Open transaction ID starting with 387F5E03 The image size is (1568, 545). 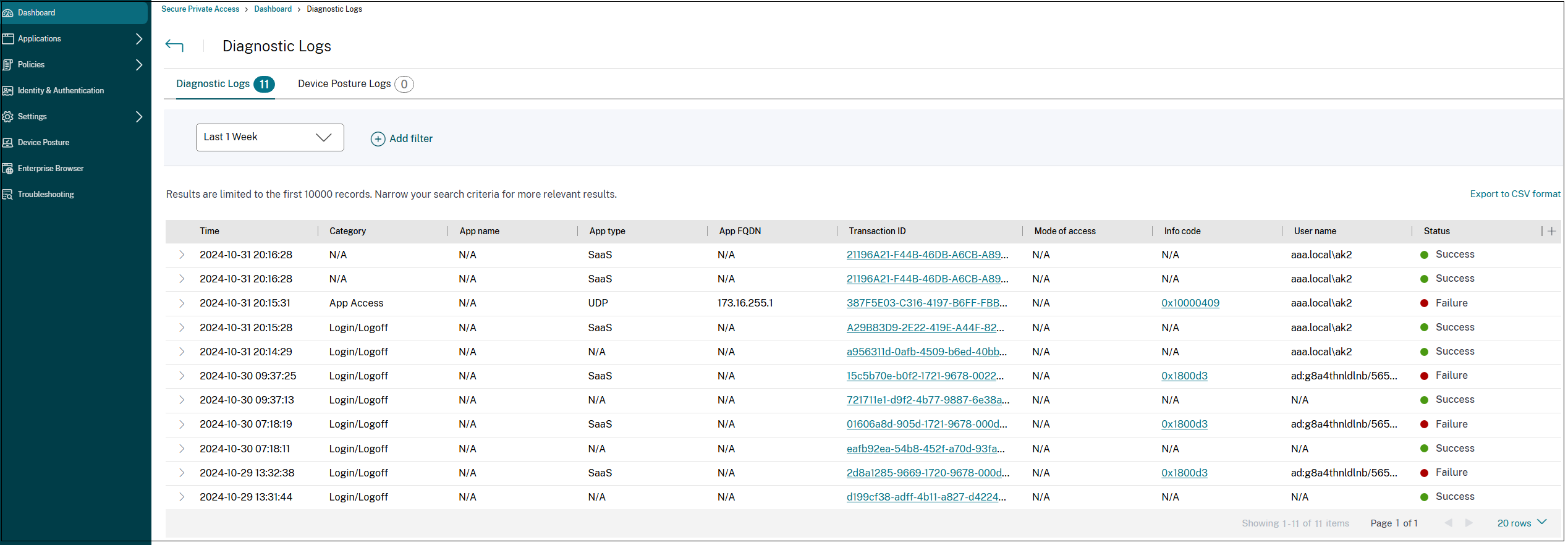click(x=926, y=303)
